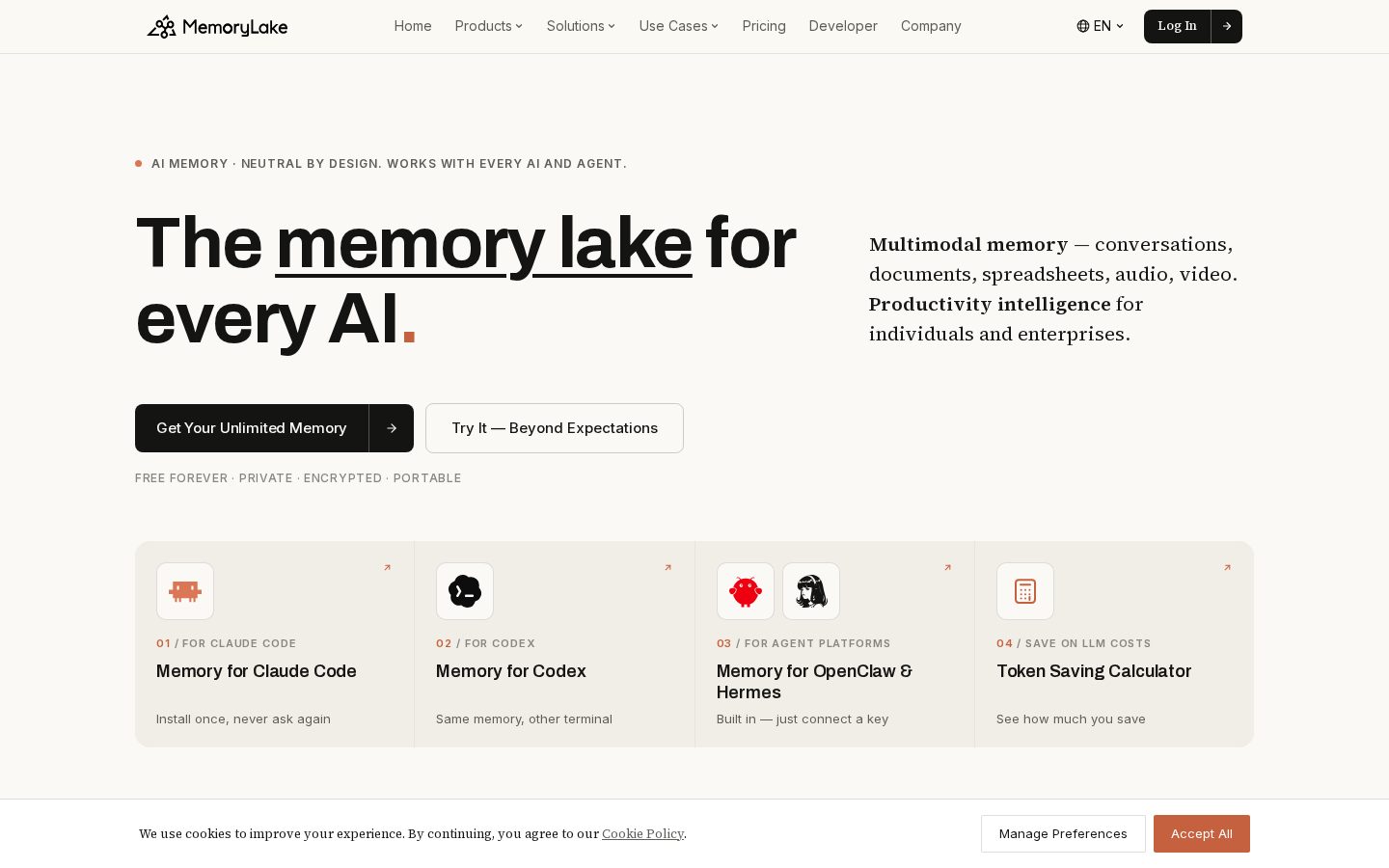The height and width of the screenshot is (868, 1389).
Task: Click the Log In button
Action: coord(1177,26)
